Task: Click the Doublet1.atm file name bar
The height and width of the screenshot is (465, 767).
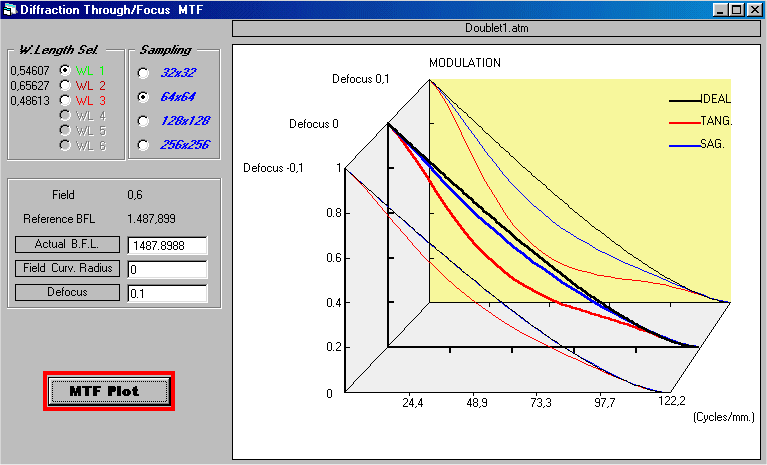Action: [496, 28]
